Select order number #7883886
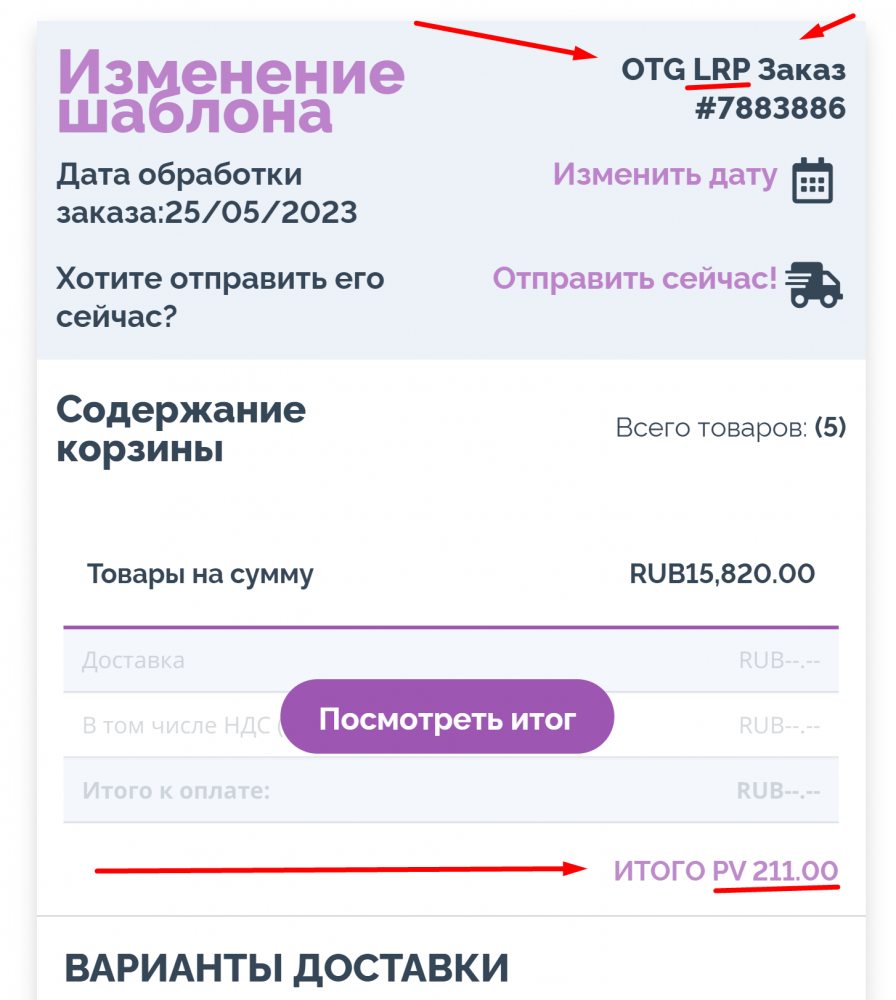896x1000 pixels. pos(770,107)
